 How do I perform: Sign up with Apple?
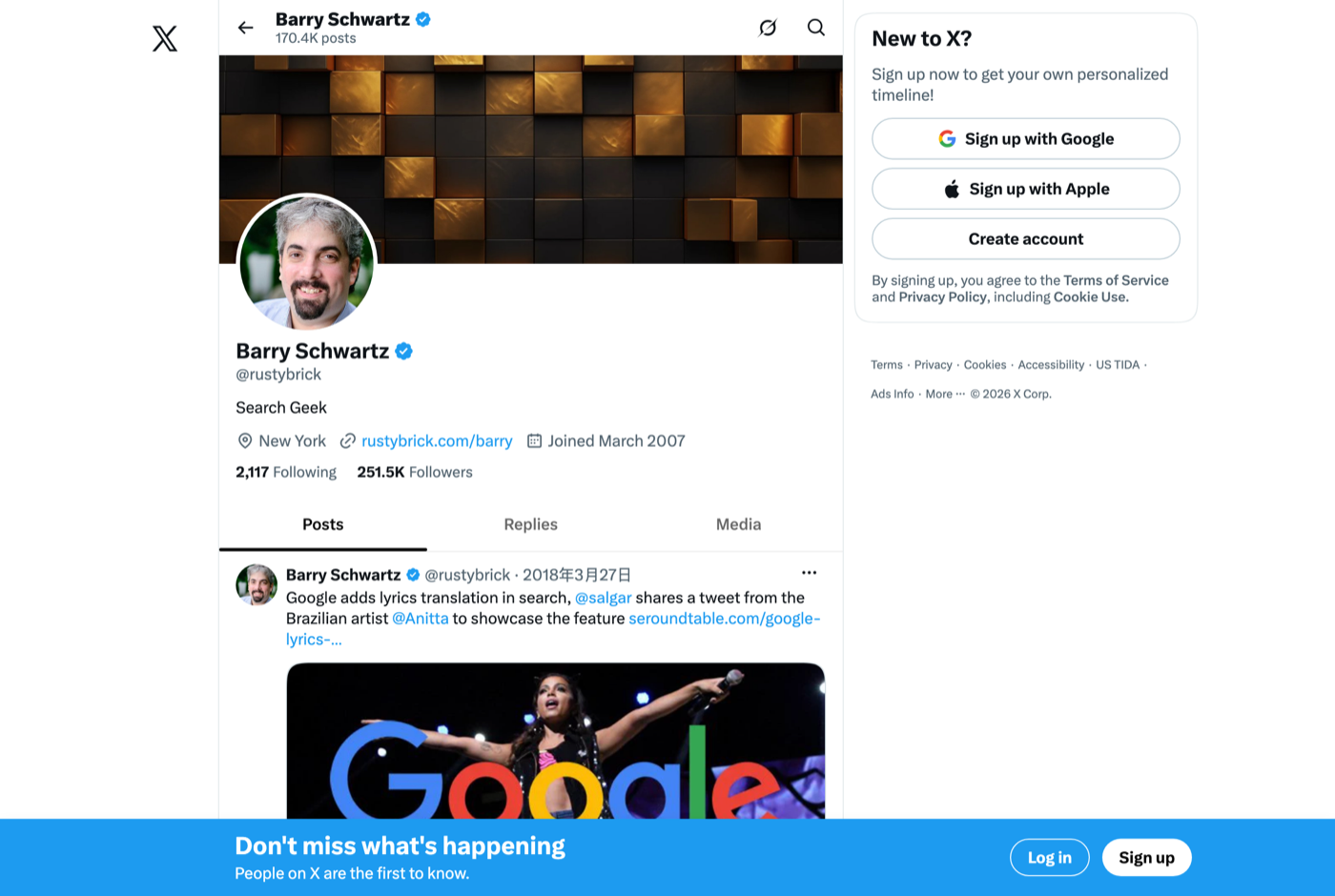pos(1026,189)
